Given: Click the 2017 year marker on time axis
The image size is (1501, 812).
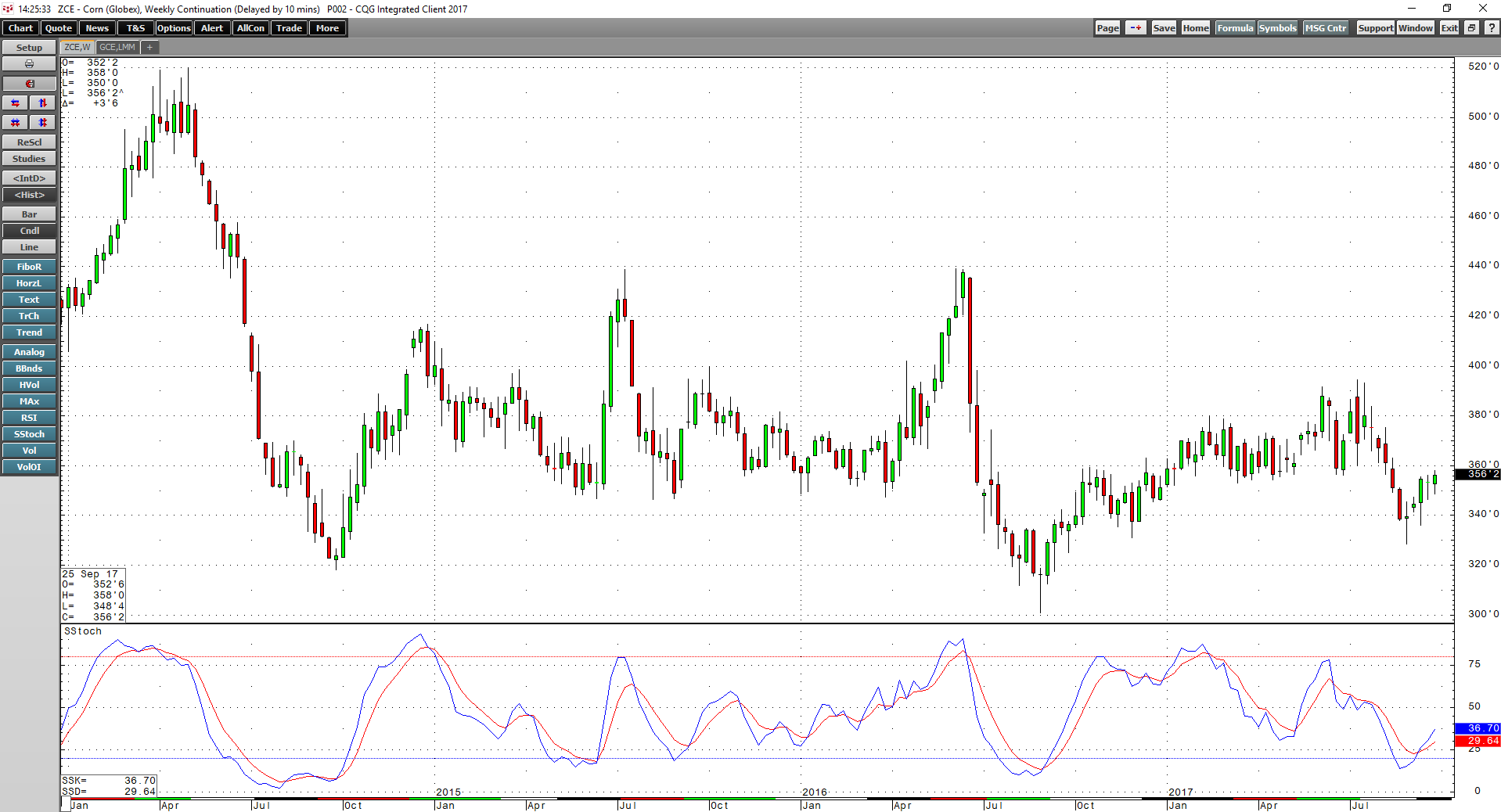Looking at the screenshot, I should [x=1180, y=792].
